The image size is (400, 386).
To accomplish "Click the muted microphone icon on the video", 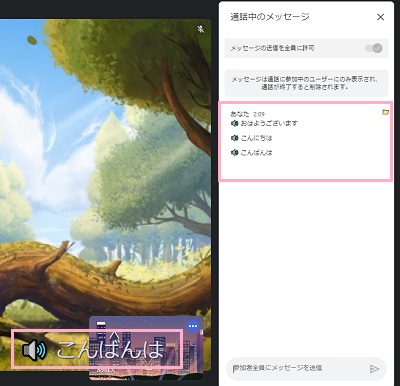I will coord(200,29).
